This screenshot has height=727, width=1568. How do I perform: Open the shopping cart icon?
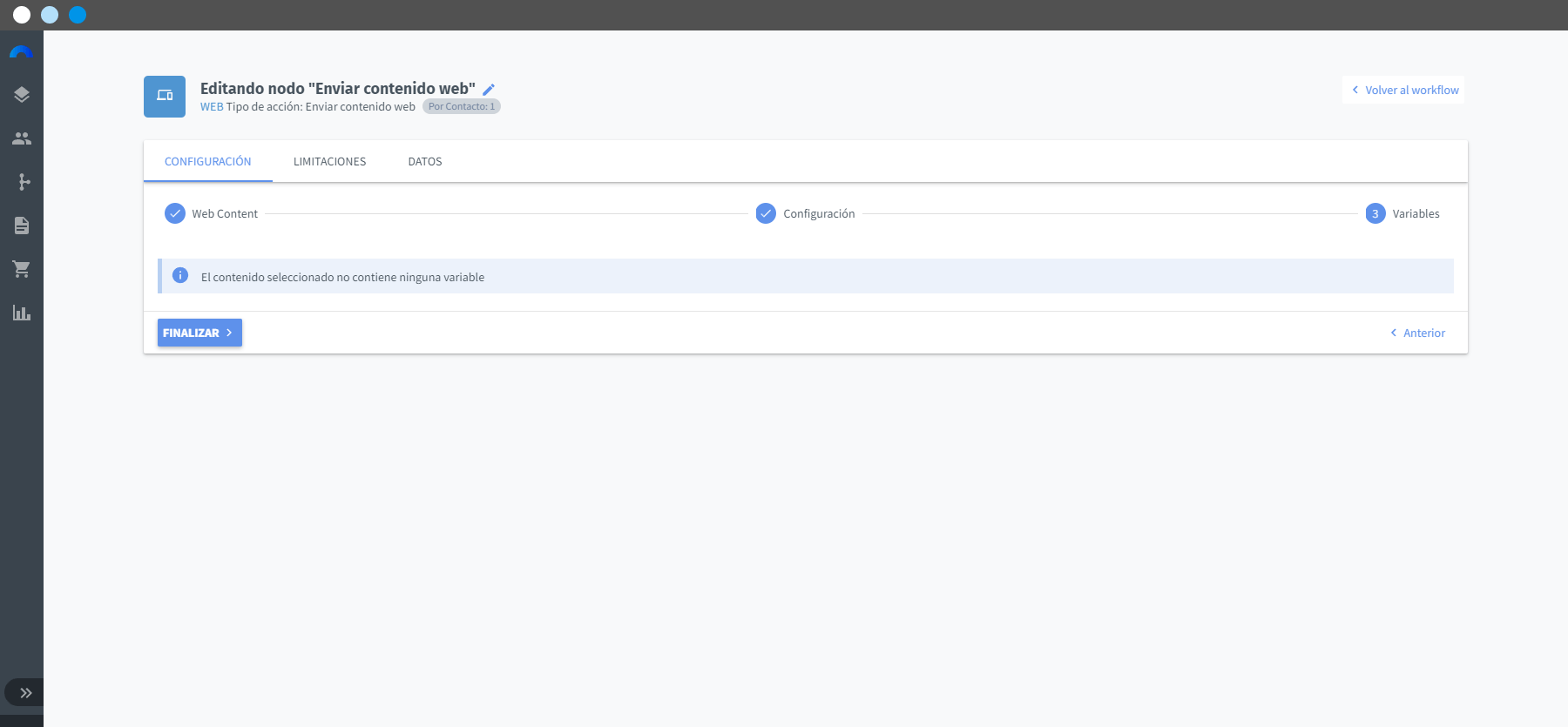(22, 269)
